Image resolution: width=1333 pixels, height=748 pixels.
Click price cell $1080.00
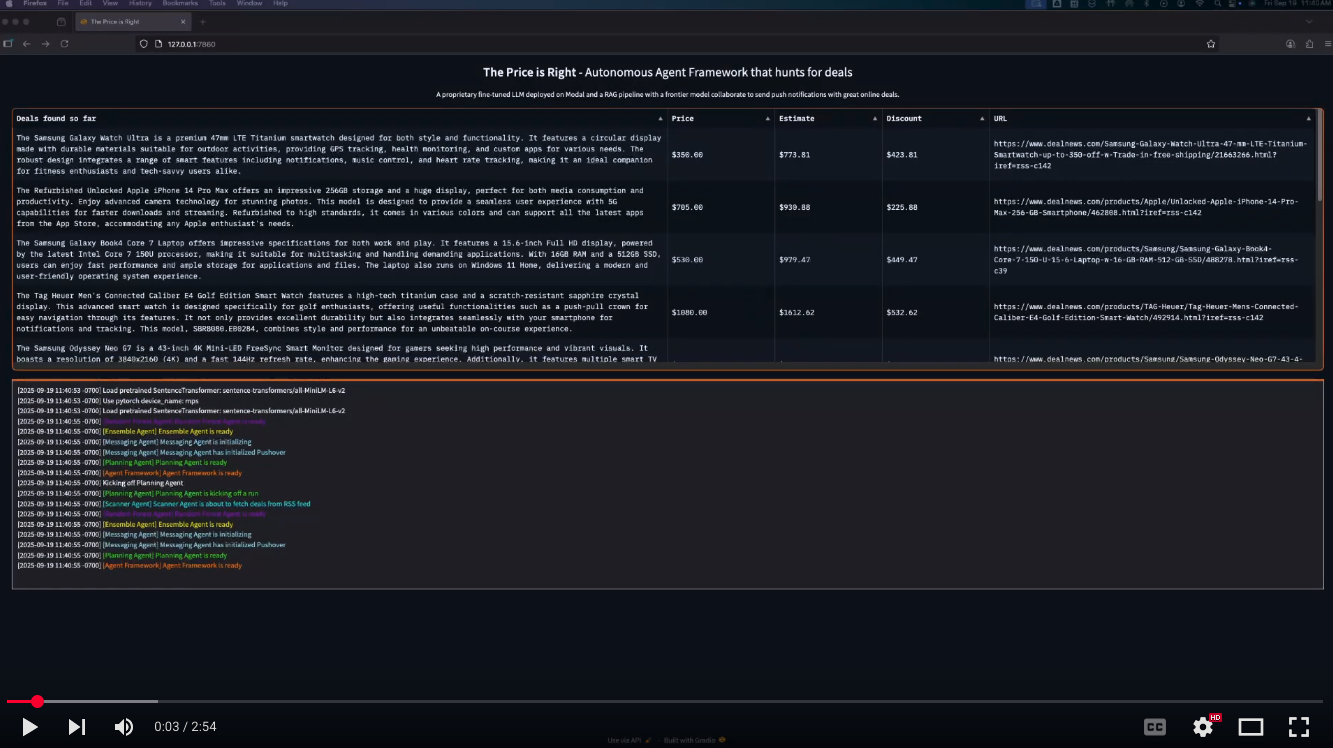tap(690, 312)
